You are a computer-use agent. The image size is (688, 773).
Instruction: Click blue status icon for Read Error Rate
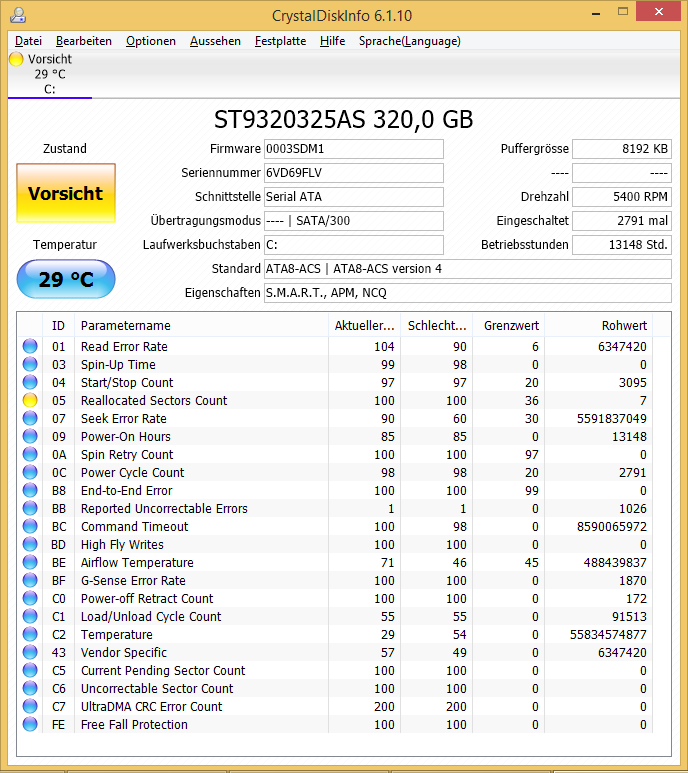pyautogui.click(x=30, y=346)
